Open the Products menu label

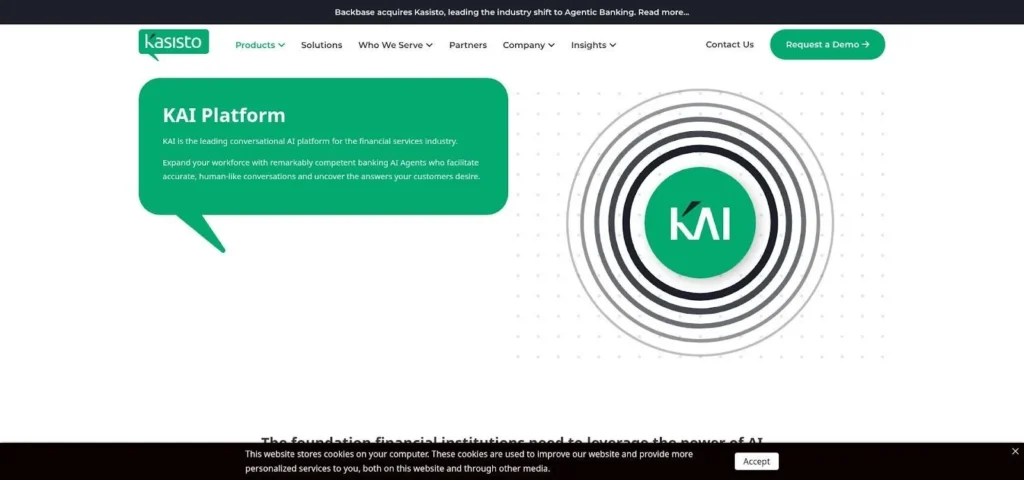255,45
